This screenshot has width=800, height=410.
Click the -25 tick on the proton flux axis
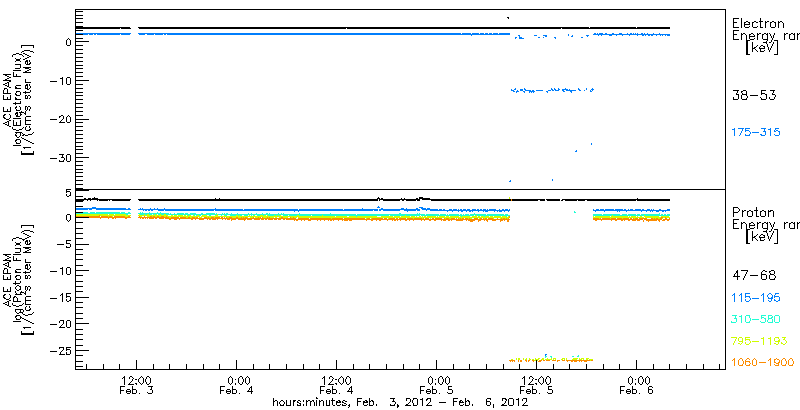62,351
